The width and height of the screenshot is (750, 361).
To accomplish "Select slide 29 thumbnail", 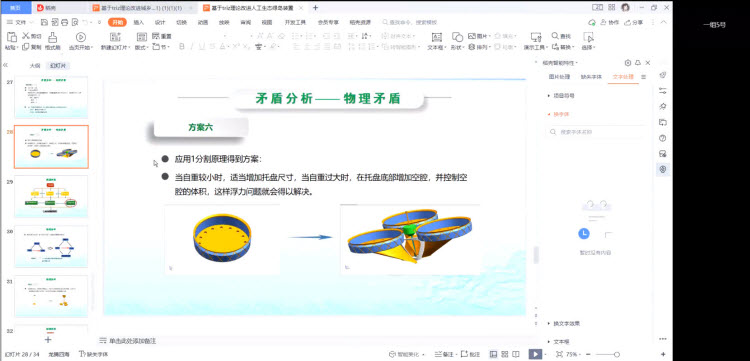I will [51, 197].
